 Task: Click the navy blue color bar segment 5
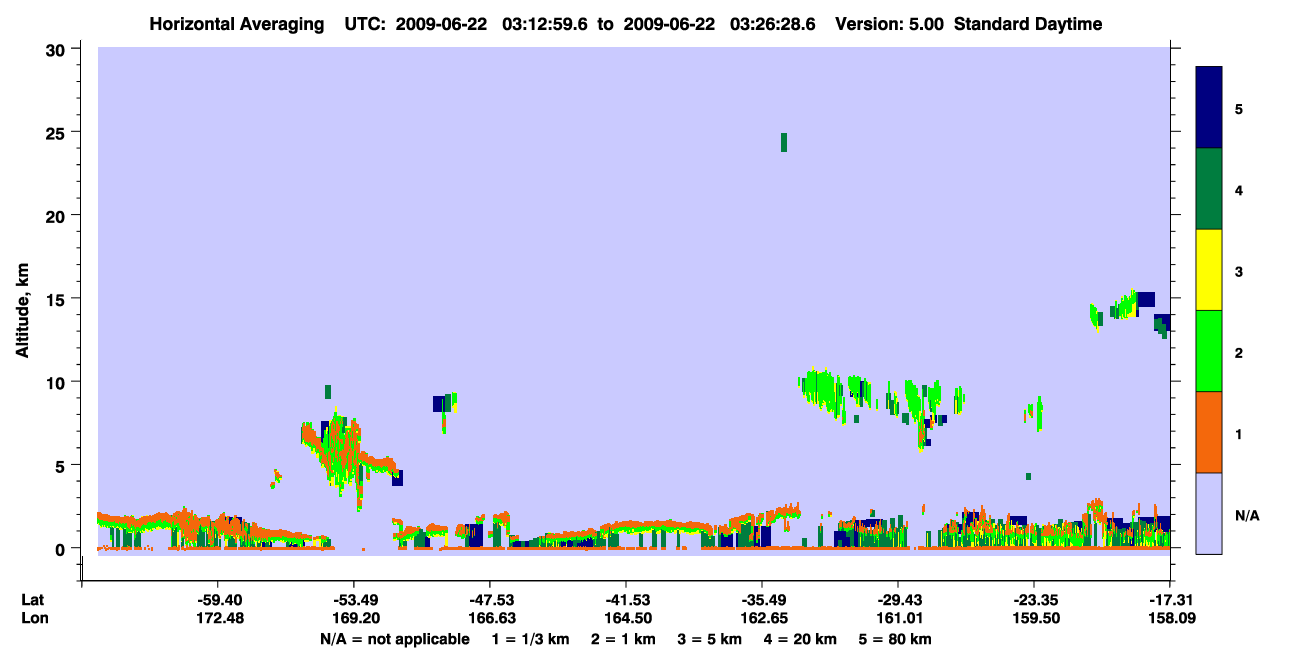(1209, 108)
